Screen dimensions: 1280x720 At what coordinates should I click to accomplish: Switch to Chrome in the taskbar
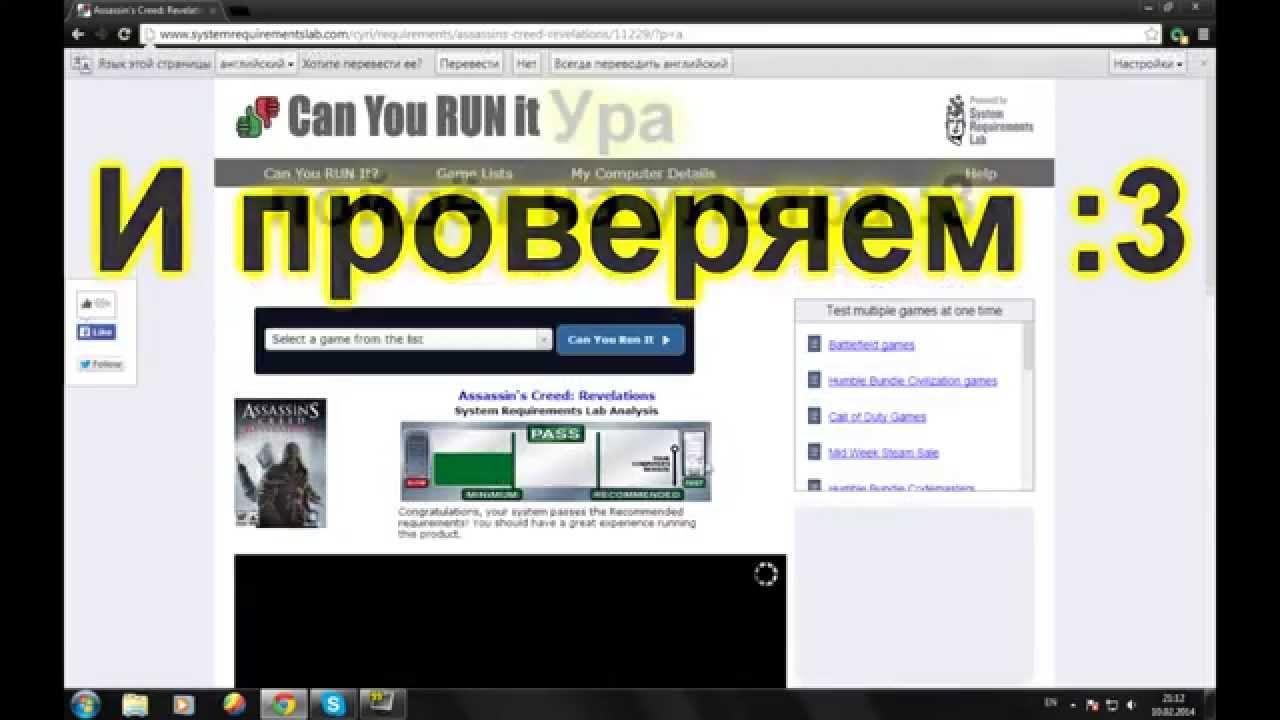click(283, 704)
